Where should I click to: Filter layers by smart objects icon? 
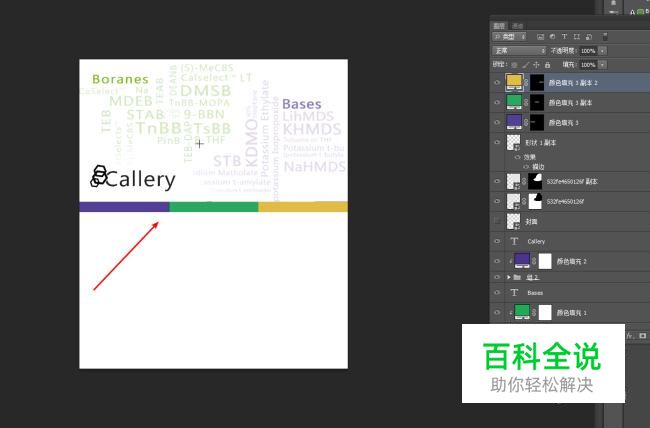click(x=589, y=37)
